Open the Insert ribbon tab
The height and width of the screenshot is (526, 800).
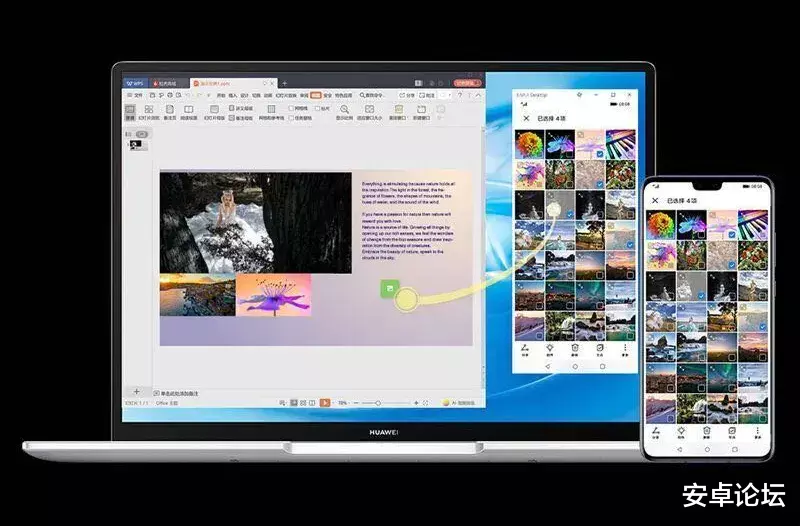[x=233, y=95]
